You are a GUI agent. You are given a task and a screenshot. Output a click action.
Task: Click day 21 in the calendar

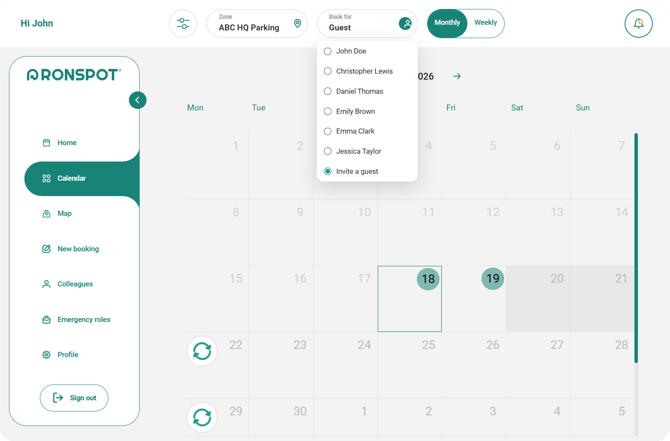pyautogui.click(x=602, y=299)
